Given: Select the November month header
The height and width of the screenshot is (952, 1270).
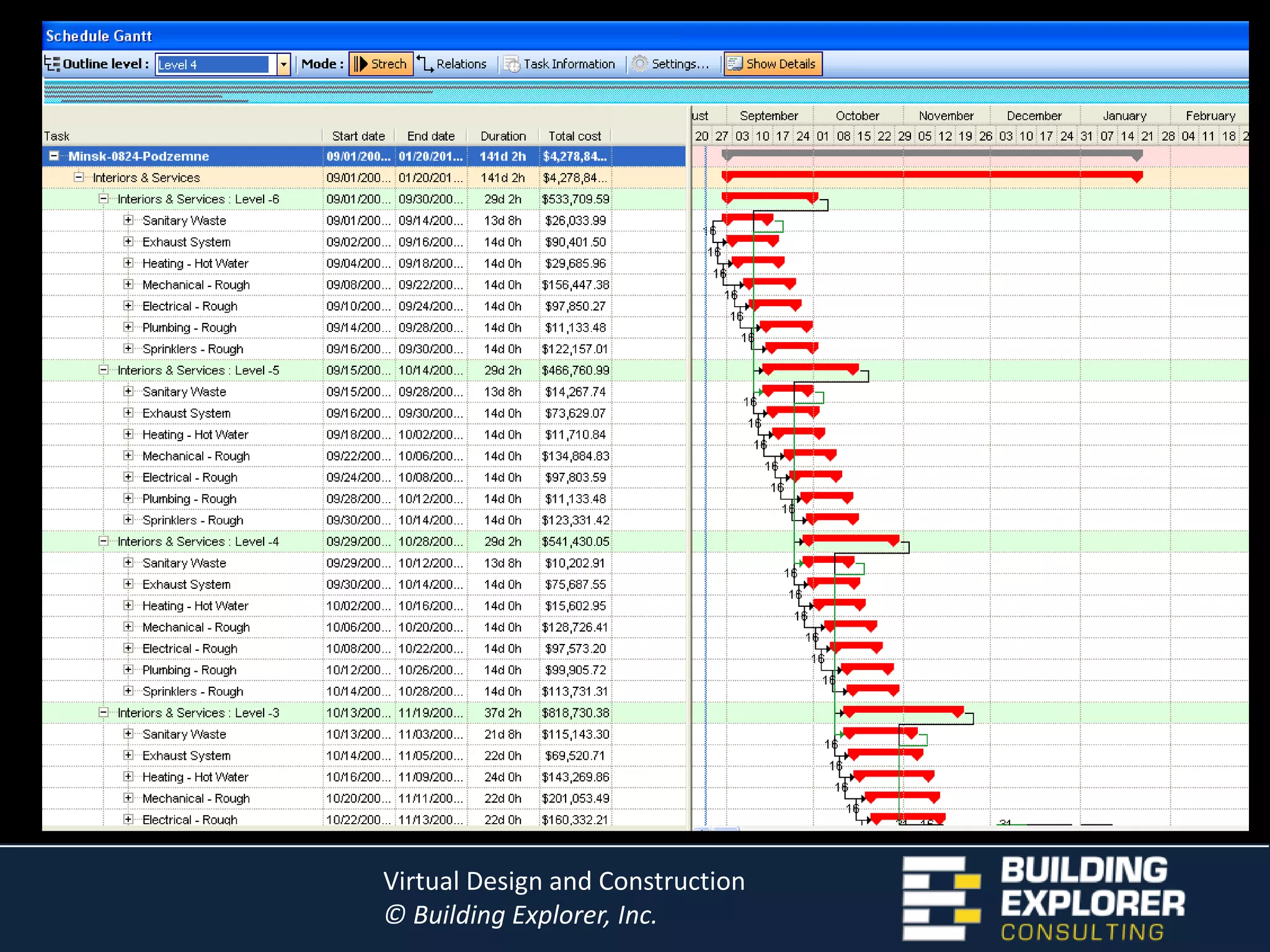Looking at the screenshot, I should (946, 116).
